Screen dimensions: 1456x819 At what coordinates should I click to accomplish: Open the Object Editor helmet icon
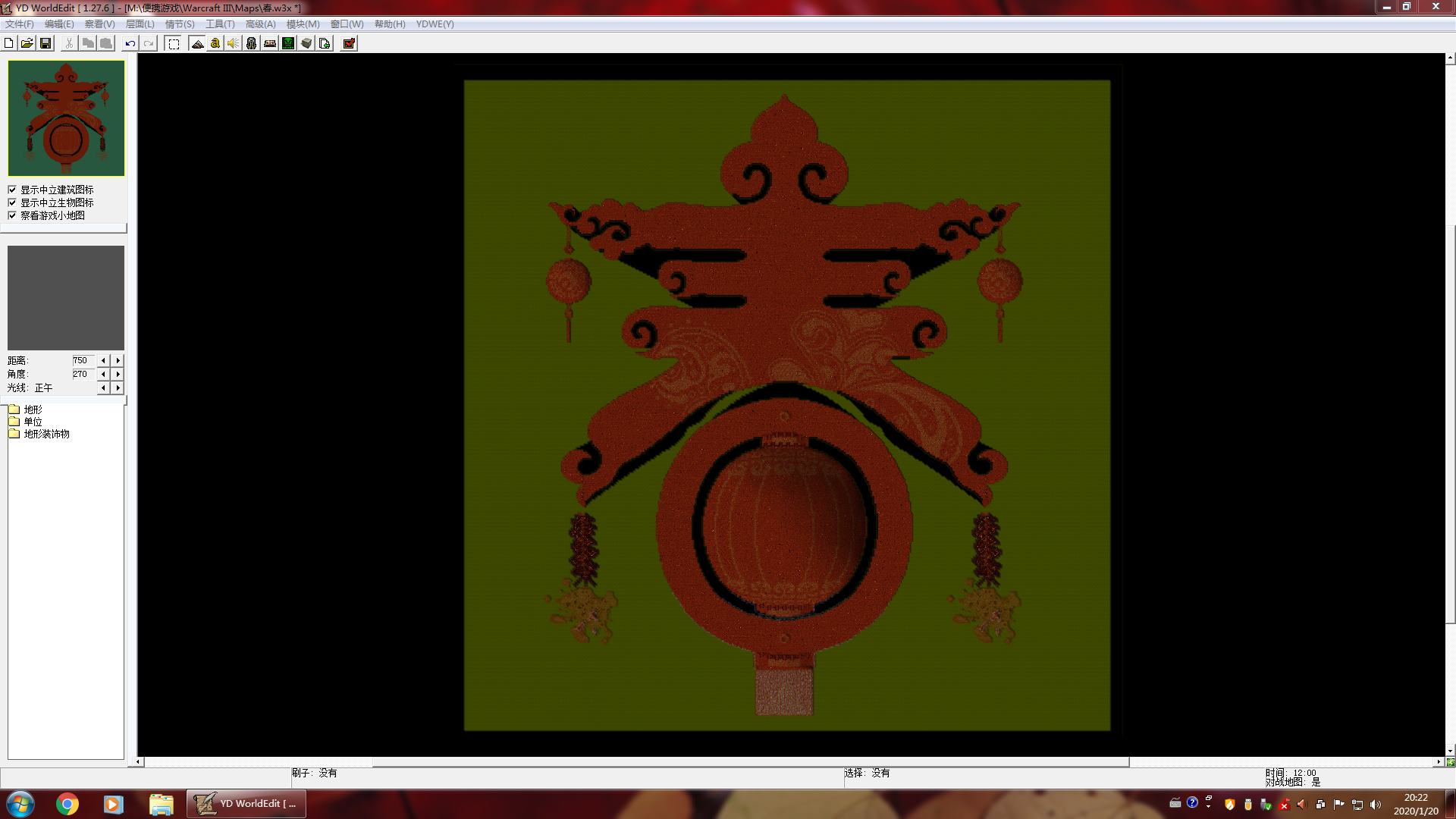(x=252, y=43)
